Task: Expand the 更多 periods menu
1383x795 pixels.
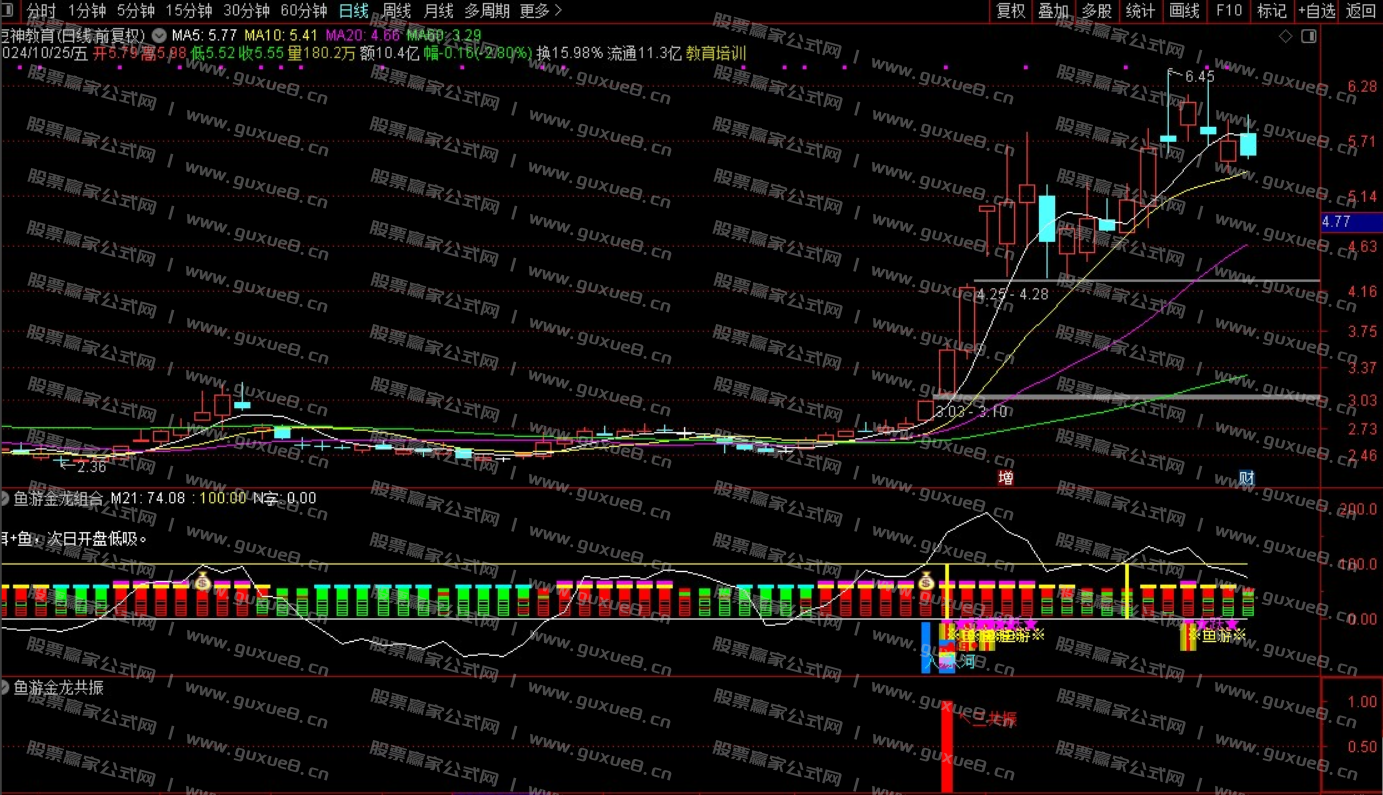Action: pyautogui.click(x=541, y=11)
